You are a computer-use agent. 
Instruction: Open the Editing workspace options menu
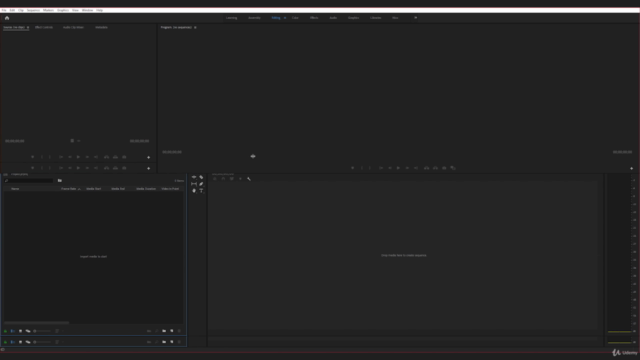(285, 18)
